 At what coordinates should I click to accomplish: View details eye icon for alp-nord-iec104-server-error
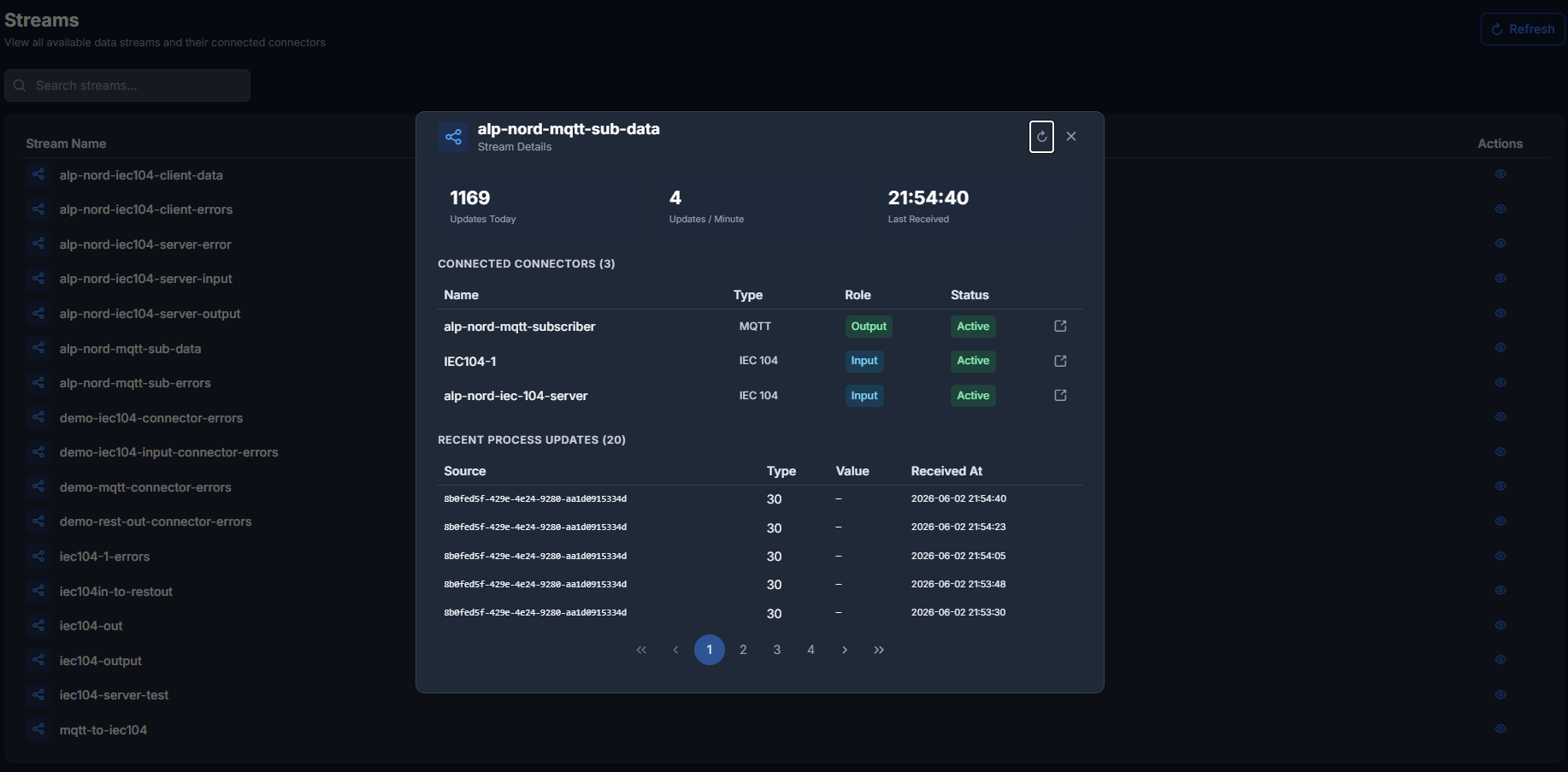tap(1500, 243)
